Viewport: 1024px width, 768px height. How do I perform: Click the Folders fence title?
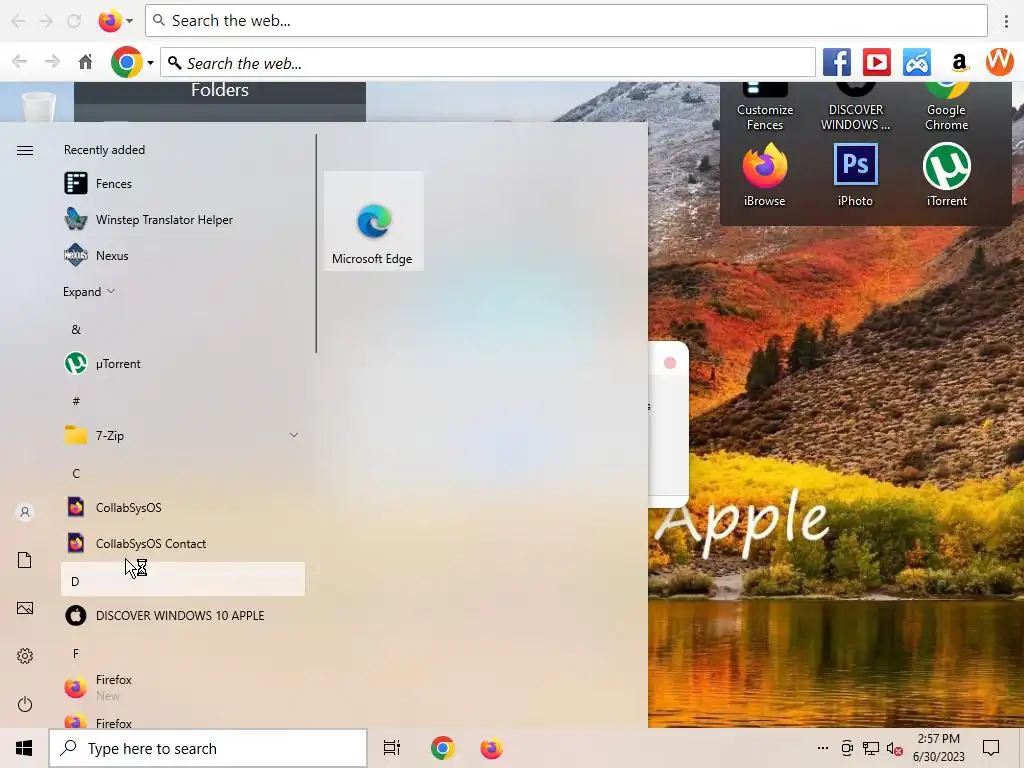pos(220,90)
